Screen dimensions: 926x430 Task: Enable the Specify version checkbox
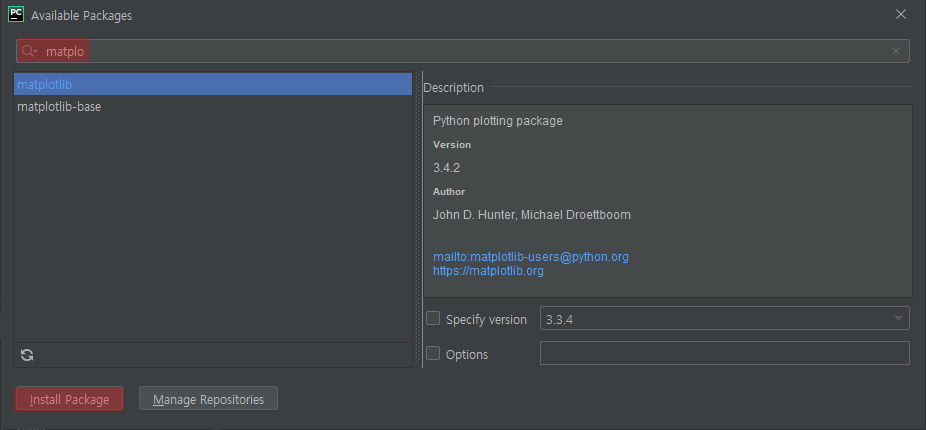(x=433, y=318)
